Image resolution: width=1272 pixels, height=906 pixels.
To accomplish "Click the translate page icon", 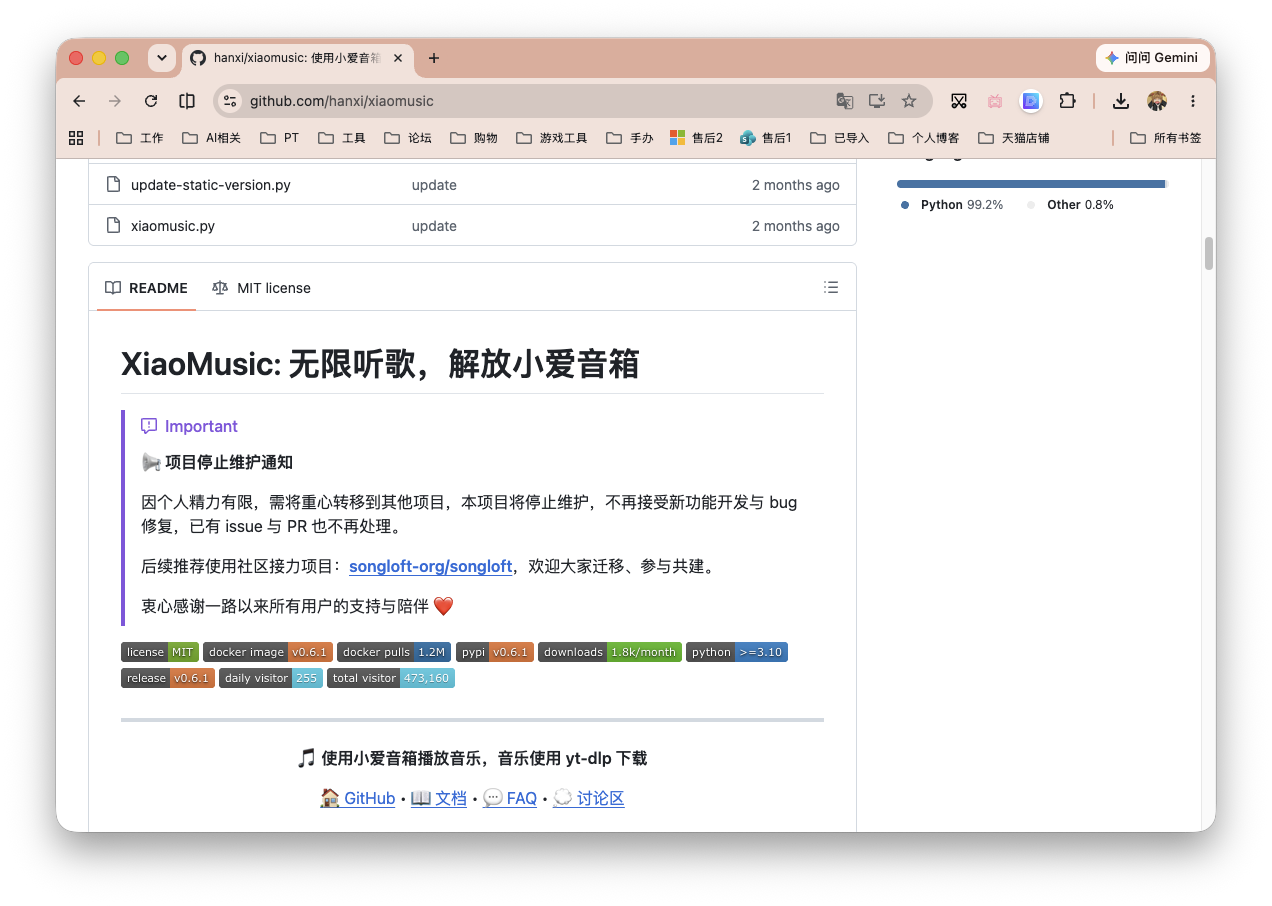I will point(845,101).
